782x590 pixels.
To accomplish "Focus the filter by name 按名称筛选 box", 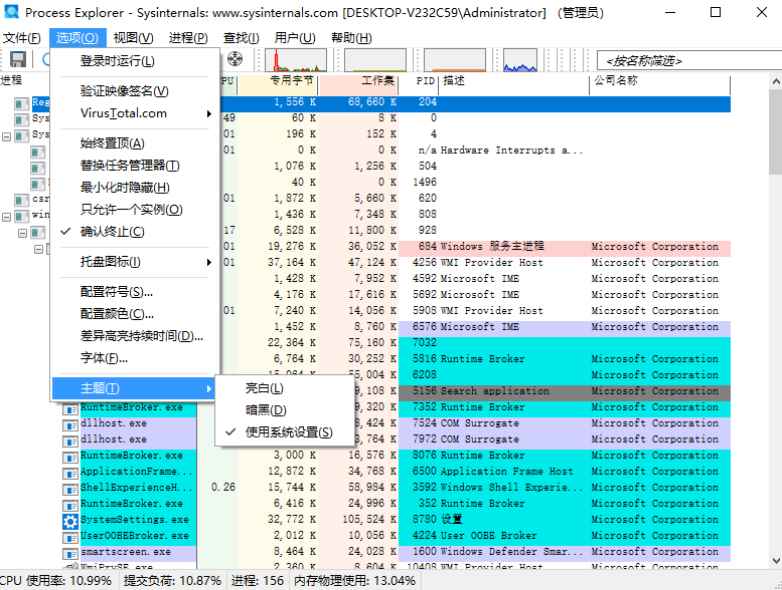I will pyautogui.click(x=689, y=61).
